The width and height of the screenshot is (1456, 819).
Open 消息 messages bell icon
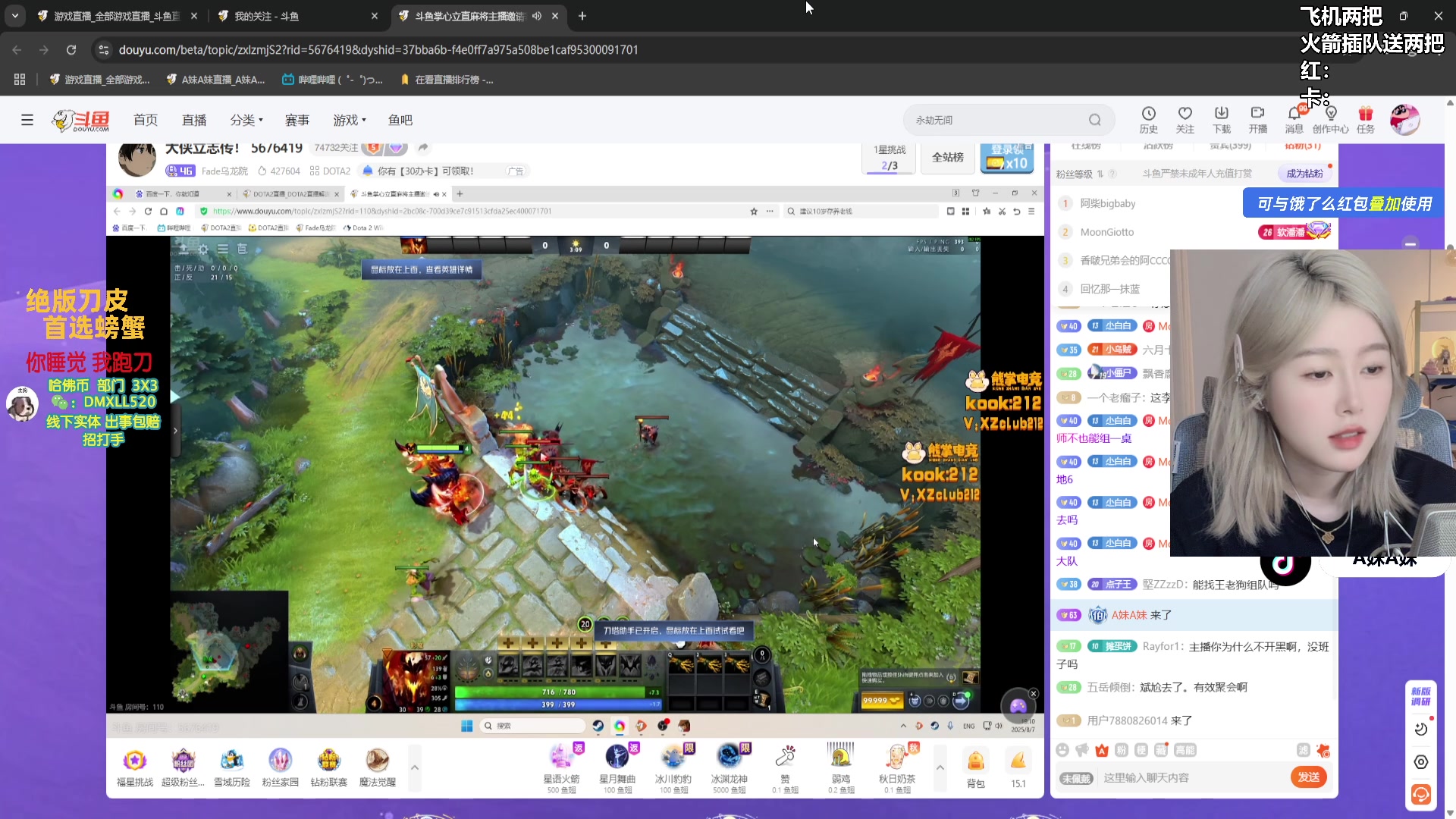click(x=1294, y=120)
